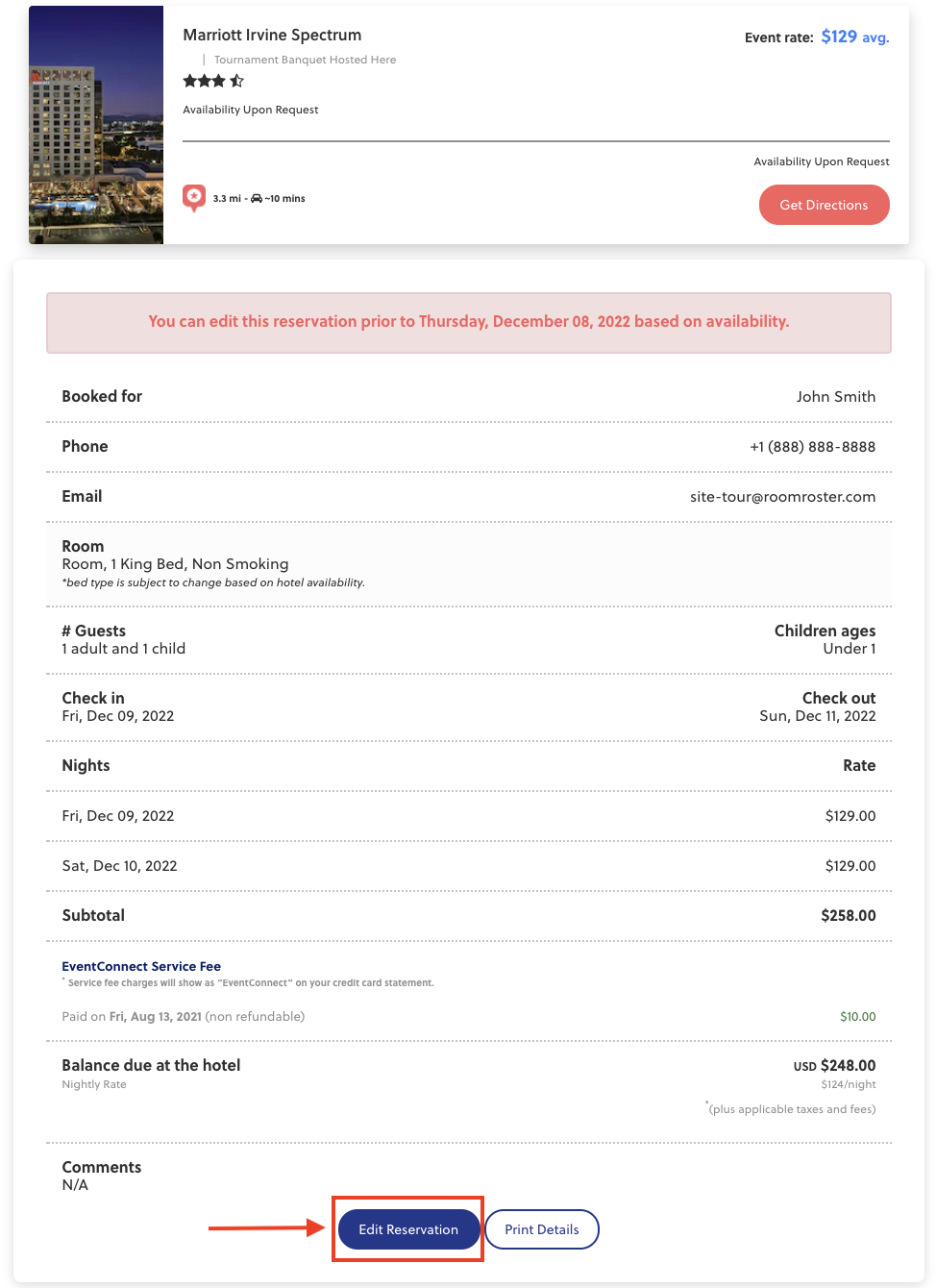This screenshot has height=1288, width=936.
Task: Click the Tournament Banquet Hosted Here label
Action: click(x=305, y=60)
